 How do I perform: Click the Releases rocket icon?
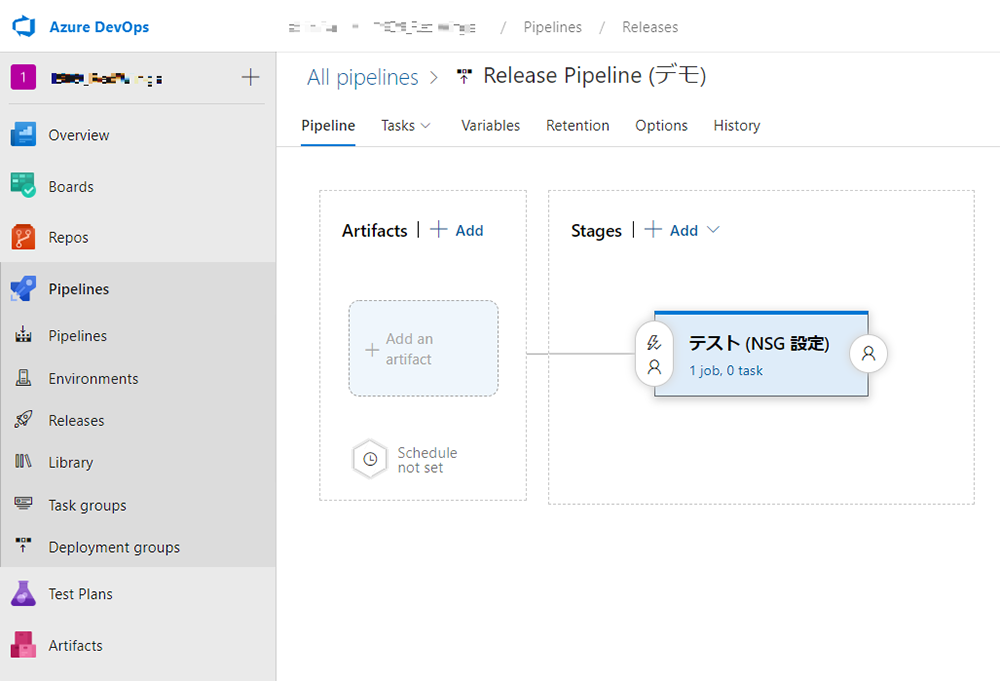click(x=24, y=420)
